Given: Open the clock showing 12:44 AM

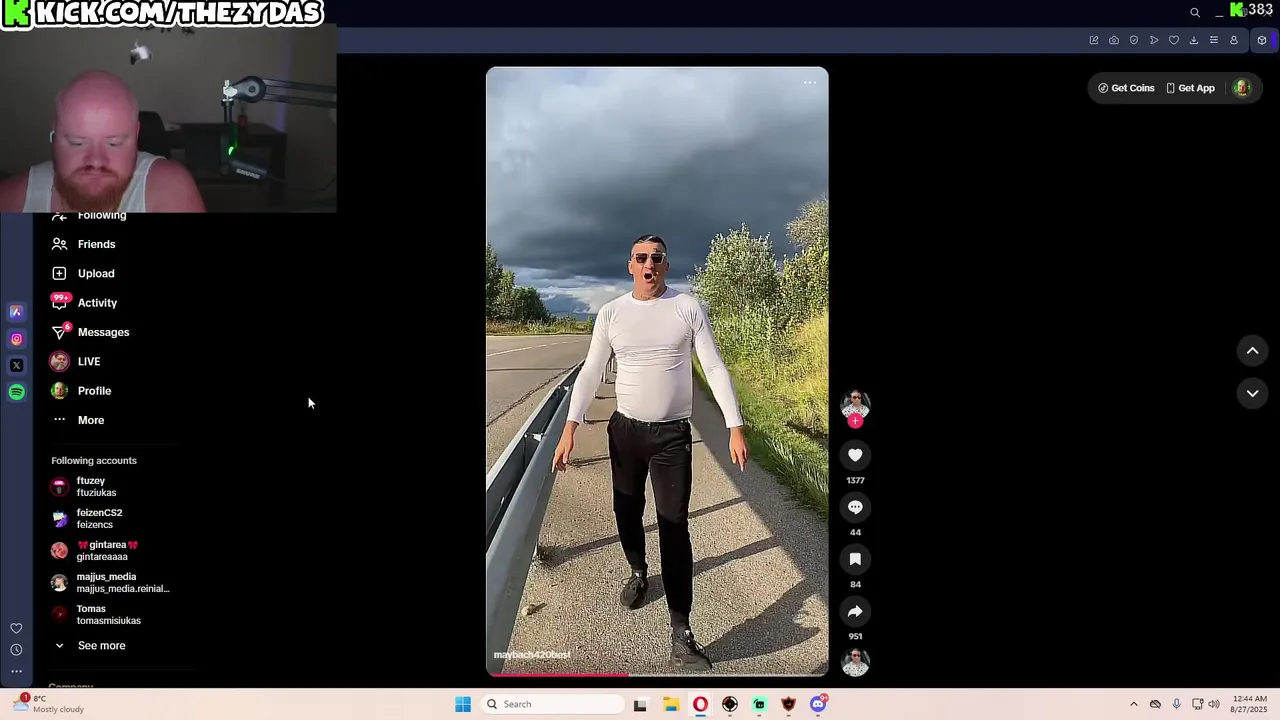Looking at the screenshot, I should pyautogui.click(x=1250, y=704).
